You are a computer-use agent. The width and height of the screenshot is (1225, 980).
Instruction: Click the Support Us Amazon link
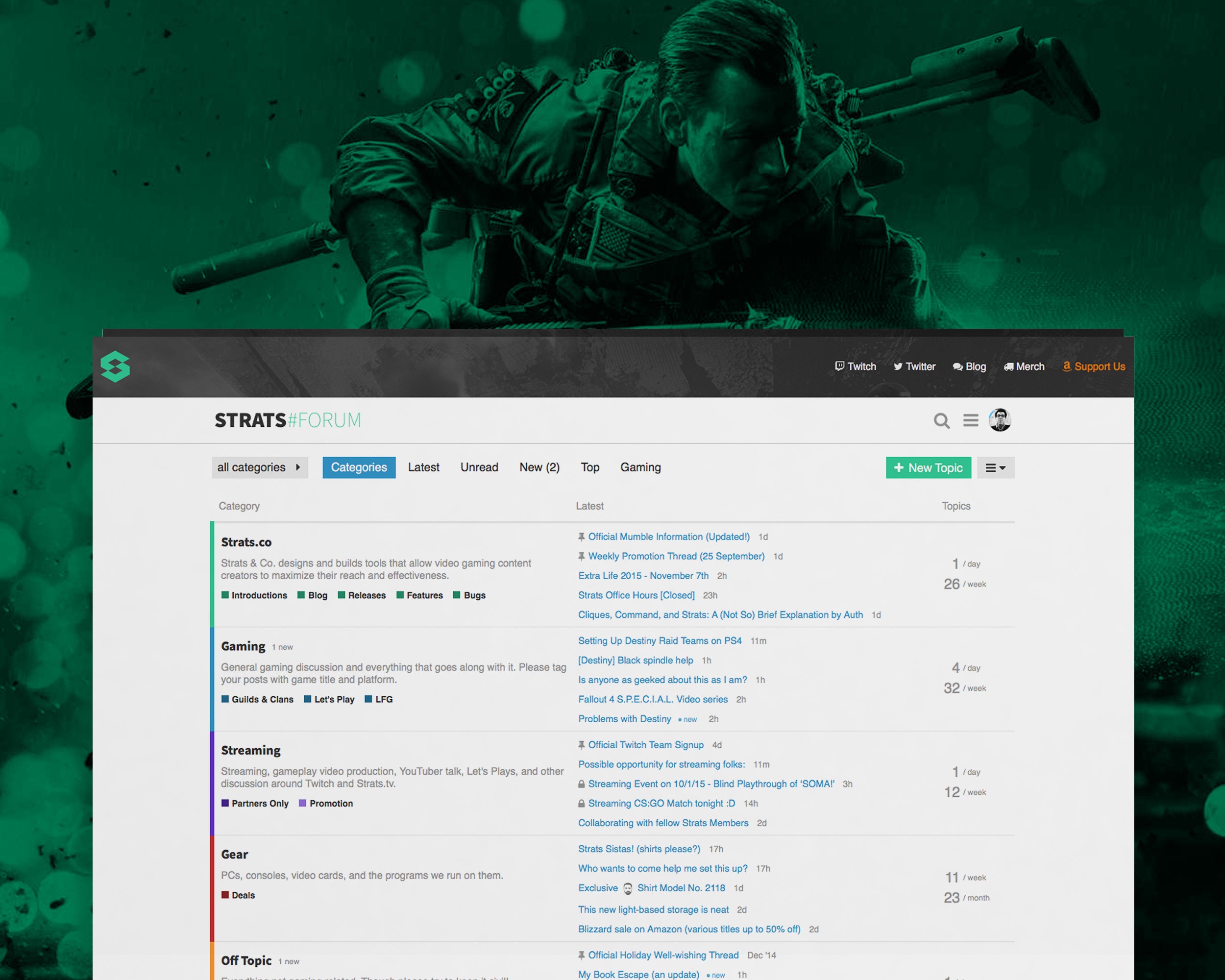(1094, 367)
